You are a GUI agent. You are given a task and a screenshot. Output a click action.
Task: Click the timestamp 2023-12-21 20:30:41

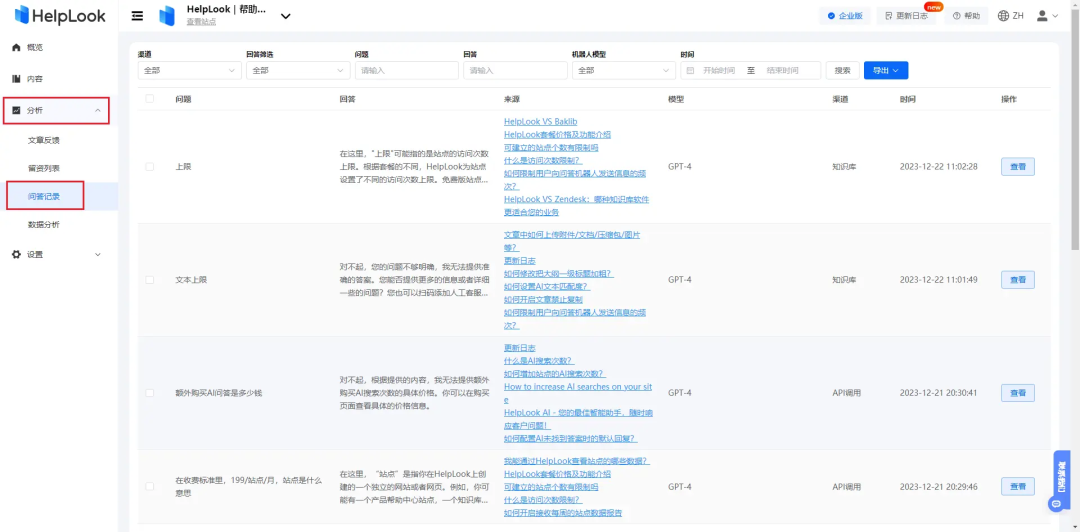[939, 393]
